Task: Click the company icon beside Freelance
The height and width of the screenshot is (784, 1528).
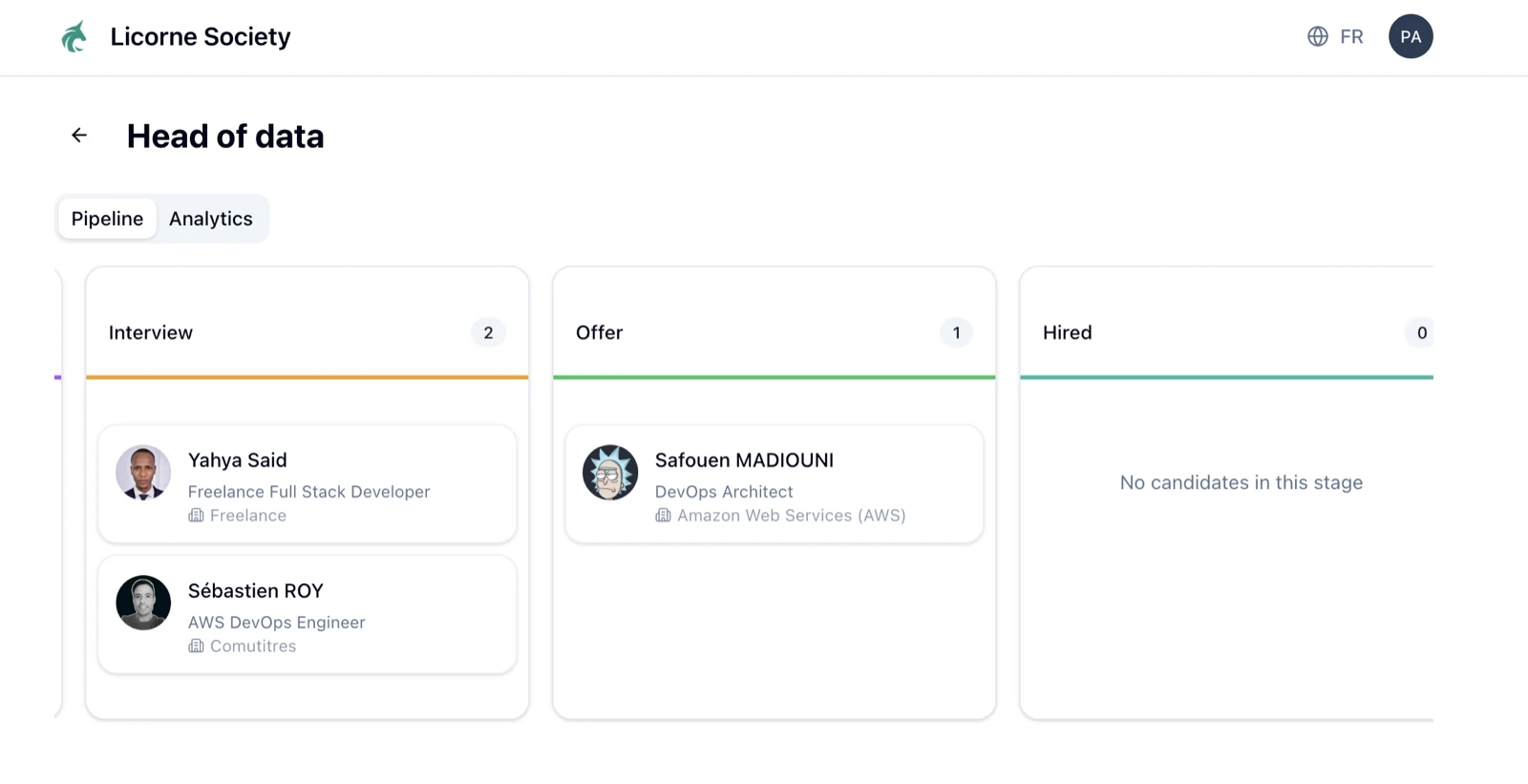Action: (195, 516)
